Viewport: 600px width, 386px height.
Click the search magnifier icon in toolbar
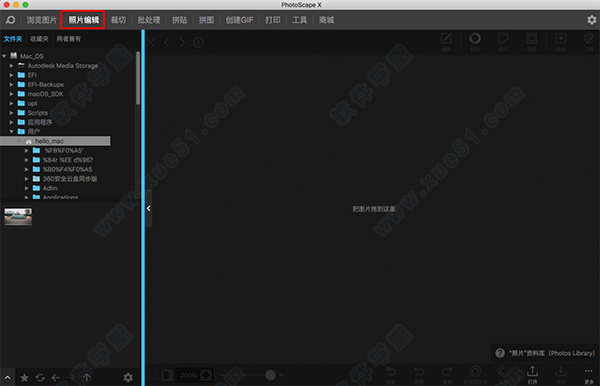click(x=10, y=20)
